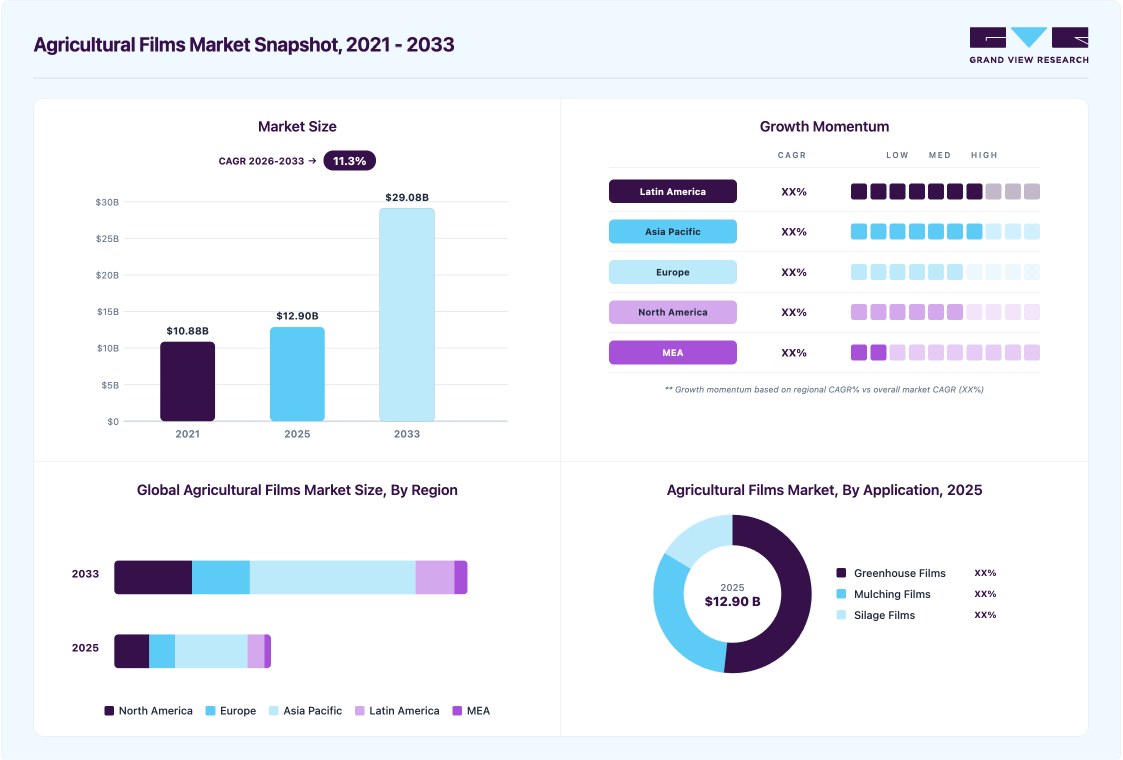The width and height of the screenshot is (1123, 760).
Task: Click the Latin America region pill
Action: tap(673, 191)
